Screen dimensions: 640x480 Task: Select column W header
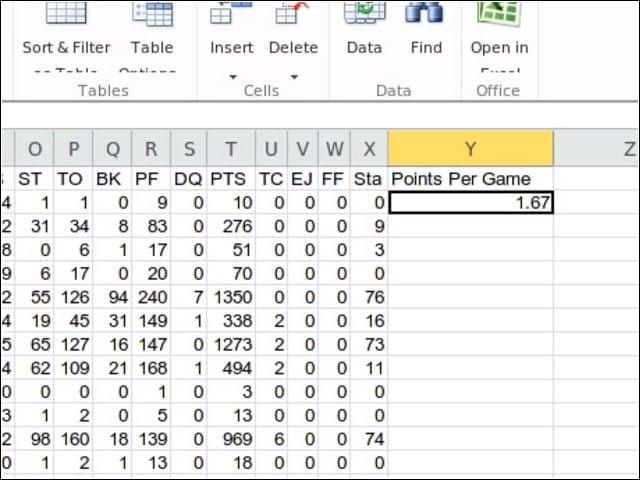coord(334,149)
